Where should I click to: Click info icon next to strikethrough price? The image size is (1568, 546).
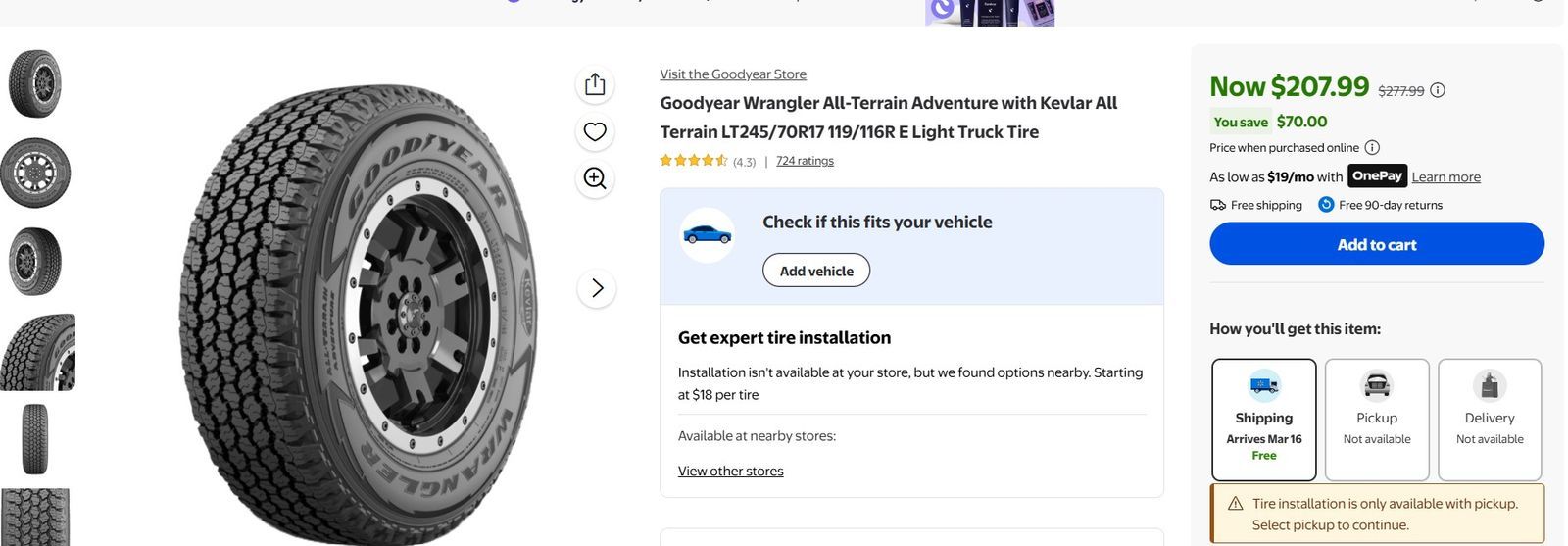click(1438, 90)
